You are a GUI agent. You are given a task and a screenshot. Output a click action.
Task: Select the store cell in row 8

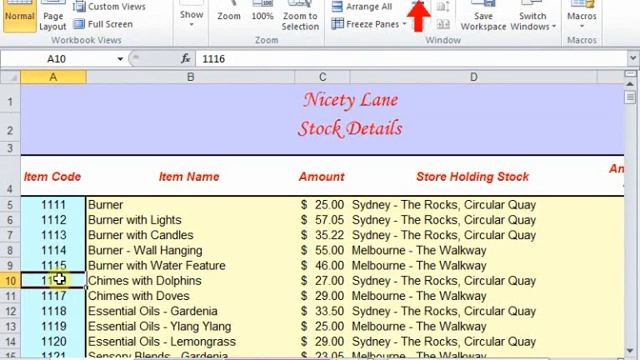(x=473, y=250)
